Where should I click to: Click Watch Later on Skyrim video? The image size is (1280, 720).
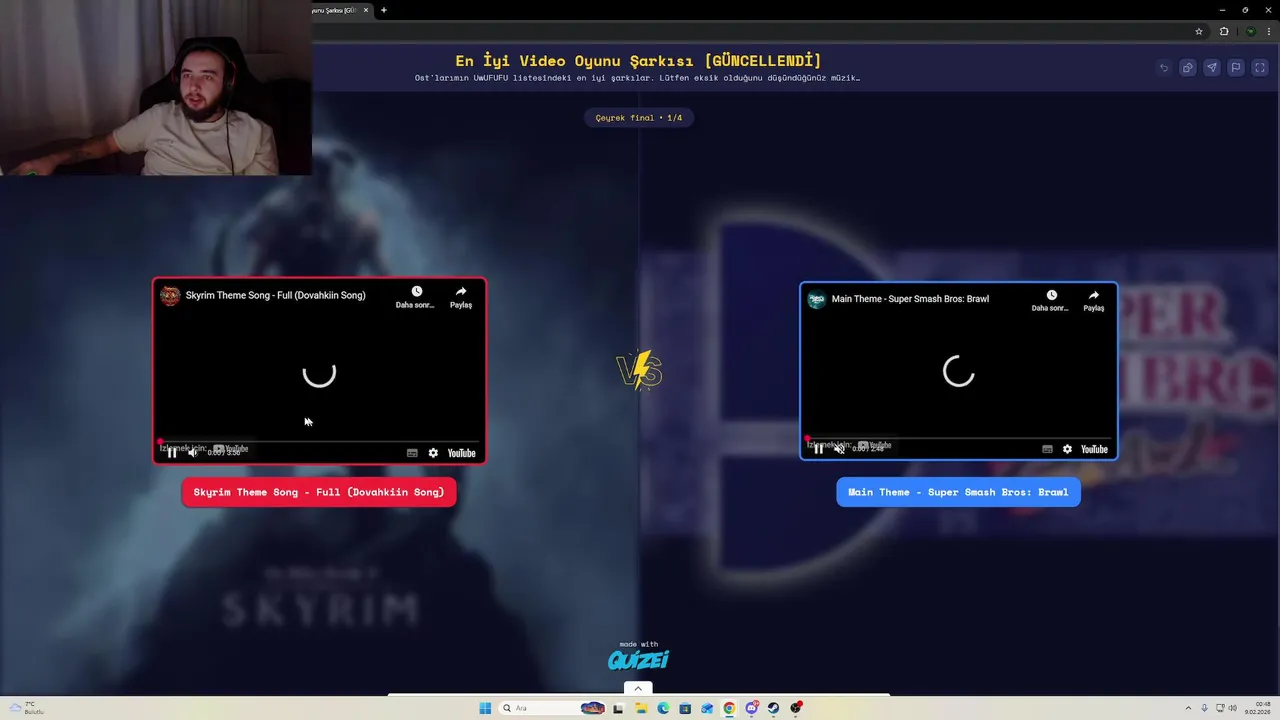point(416,297)
